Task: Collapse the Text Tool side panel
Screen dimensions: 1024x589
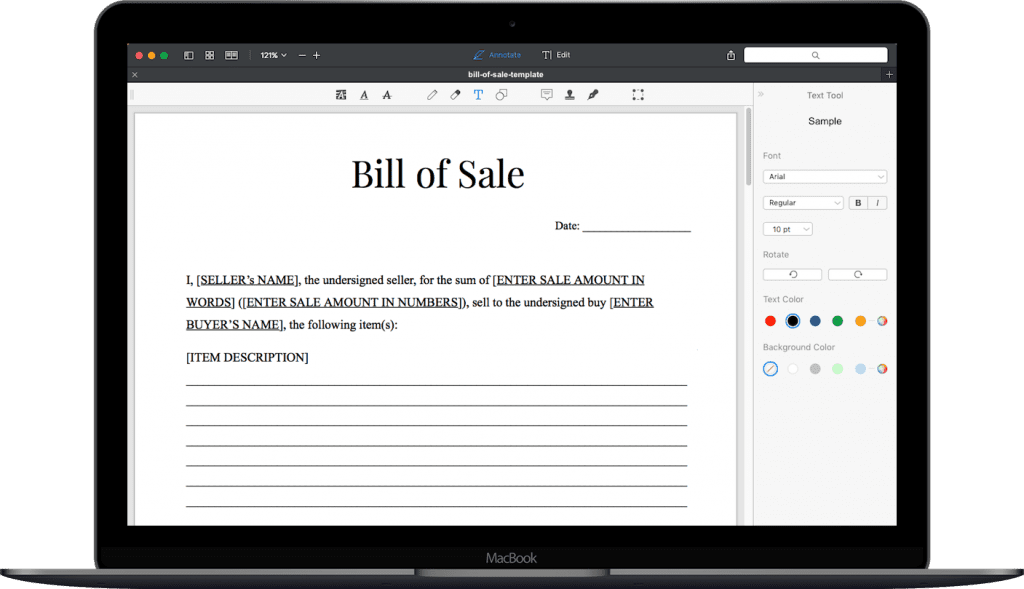Action: (x=761, y=95)
